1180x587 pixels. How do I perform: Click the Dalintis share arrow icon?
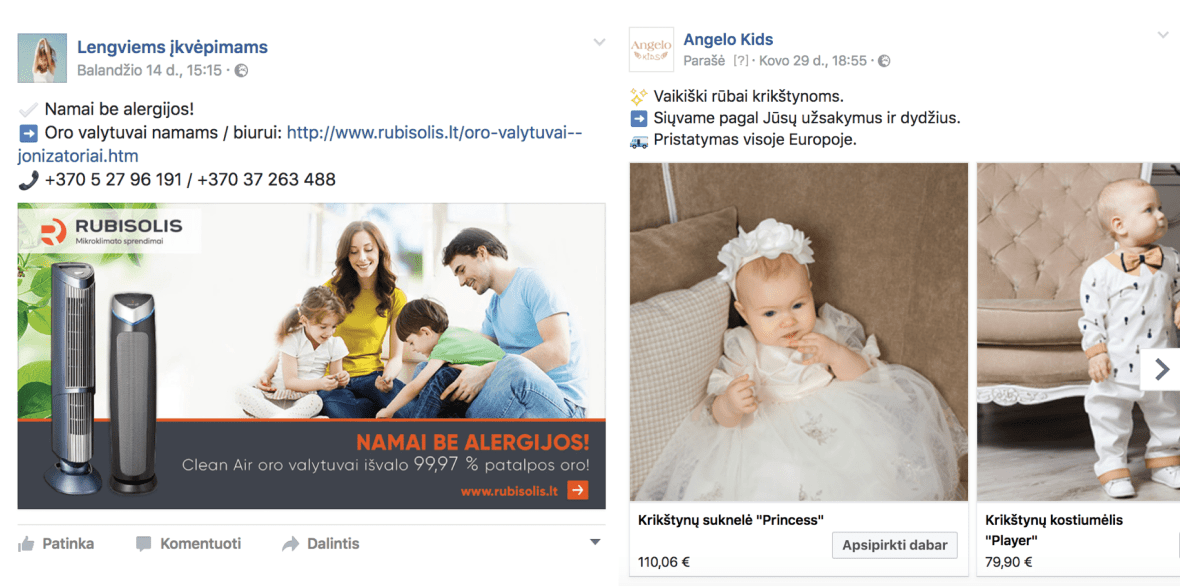click(290, 543)
